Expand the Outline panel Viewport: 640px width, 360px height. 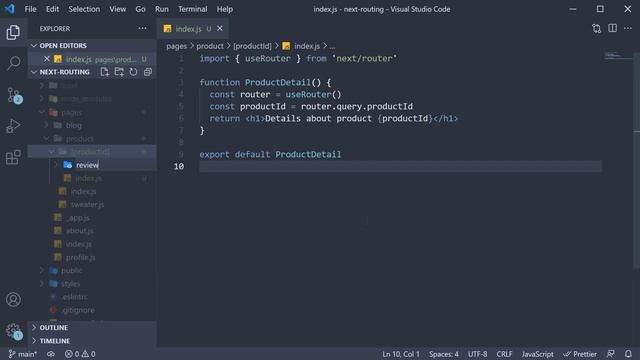click(53, 327)
